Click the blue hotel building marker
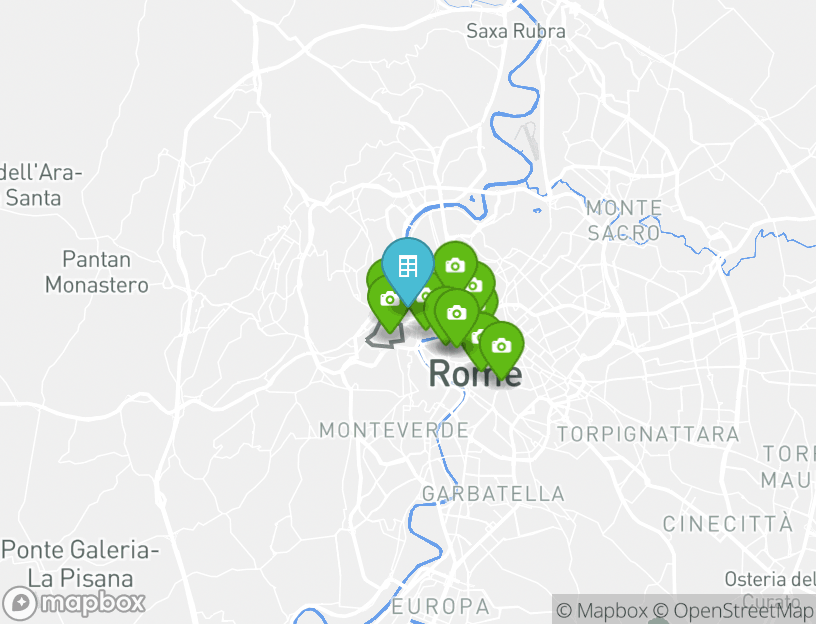The height and width of the screenshot is (624, 816). pos(407,269)
